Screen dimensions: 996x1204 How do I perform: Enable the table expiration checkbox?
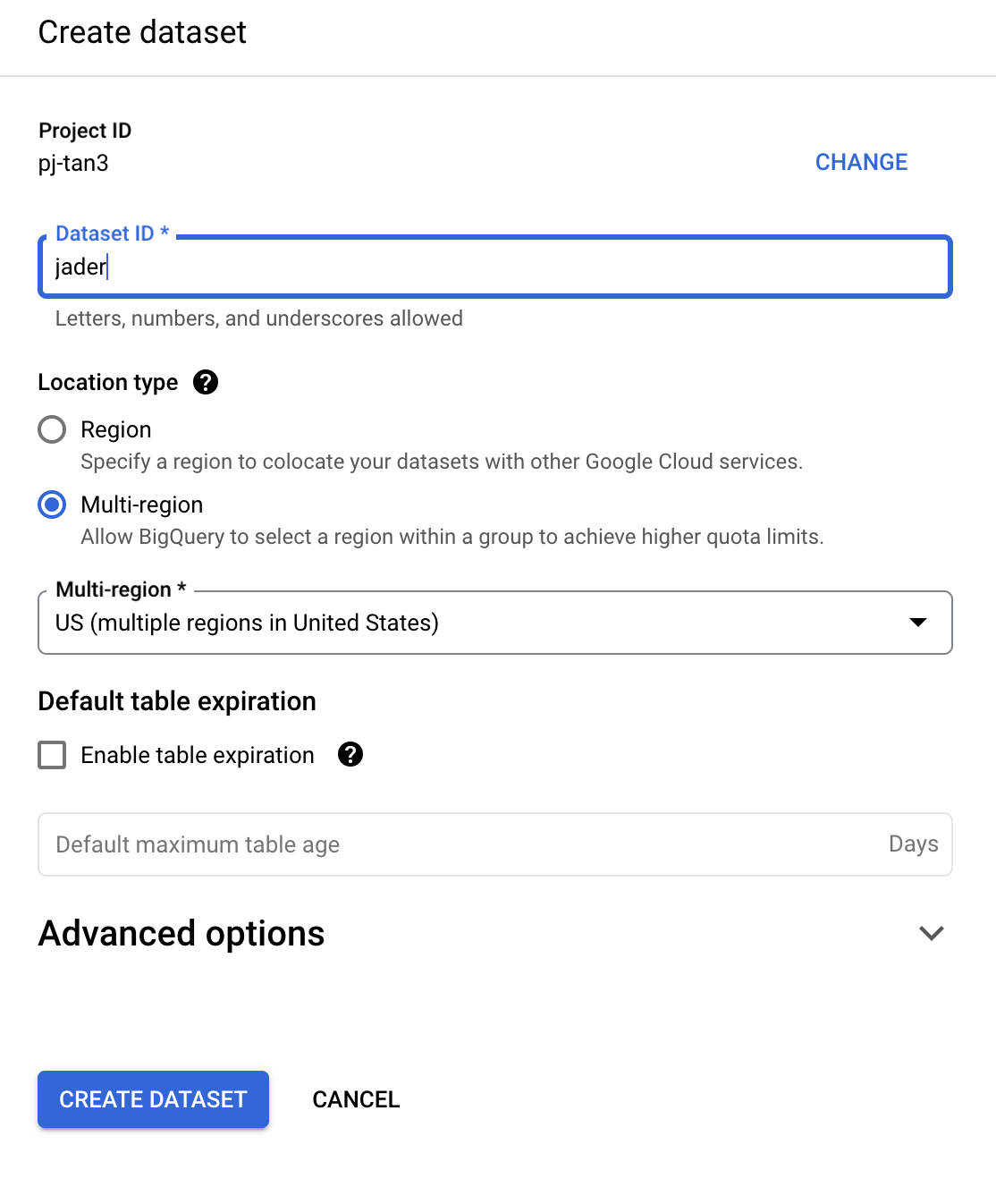(52, 755)
